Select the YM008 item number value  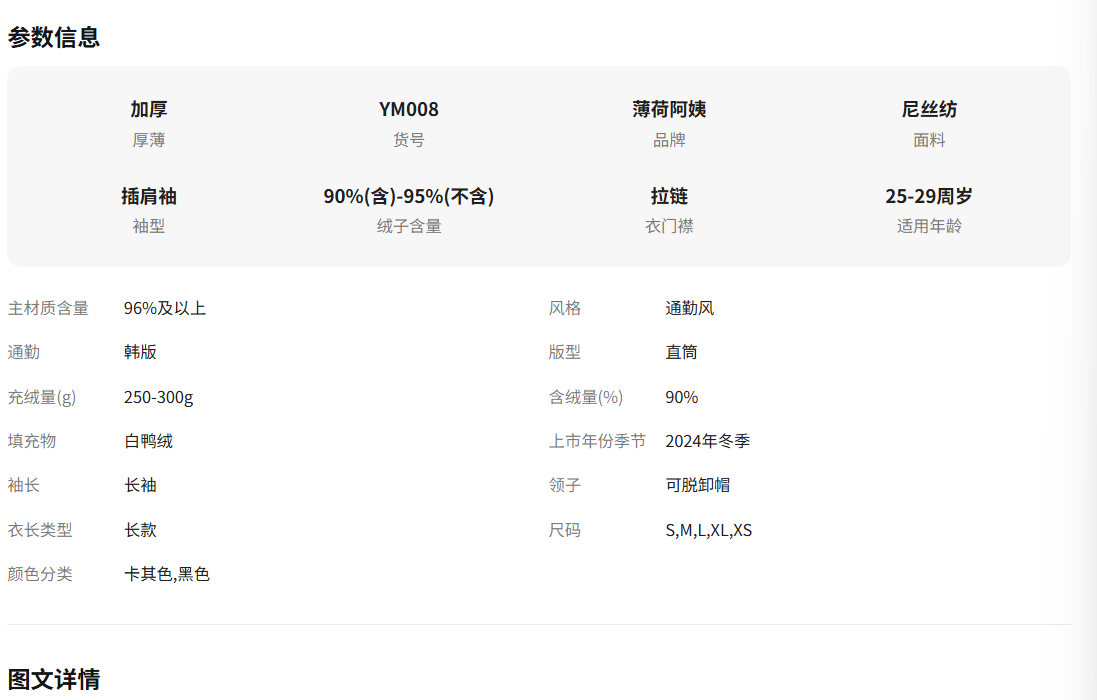[409, 109]
